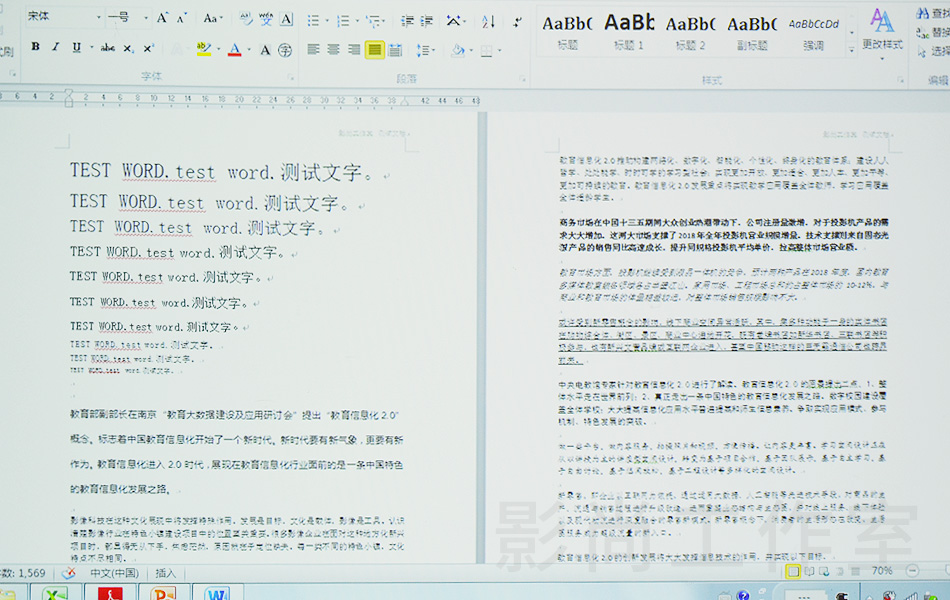Click the grow font size icon

pyautogui.click(x=163, y=18)
